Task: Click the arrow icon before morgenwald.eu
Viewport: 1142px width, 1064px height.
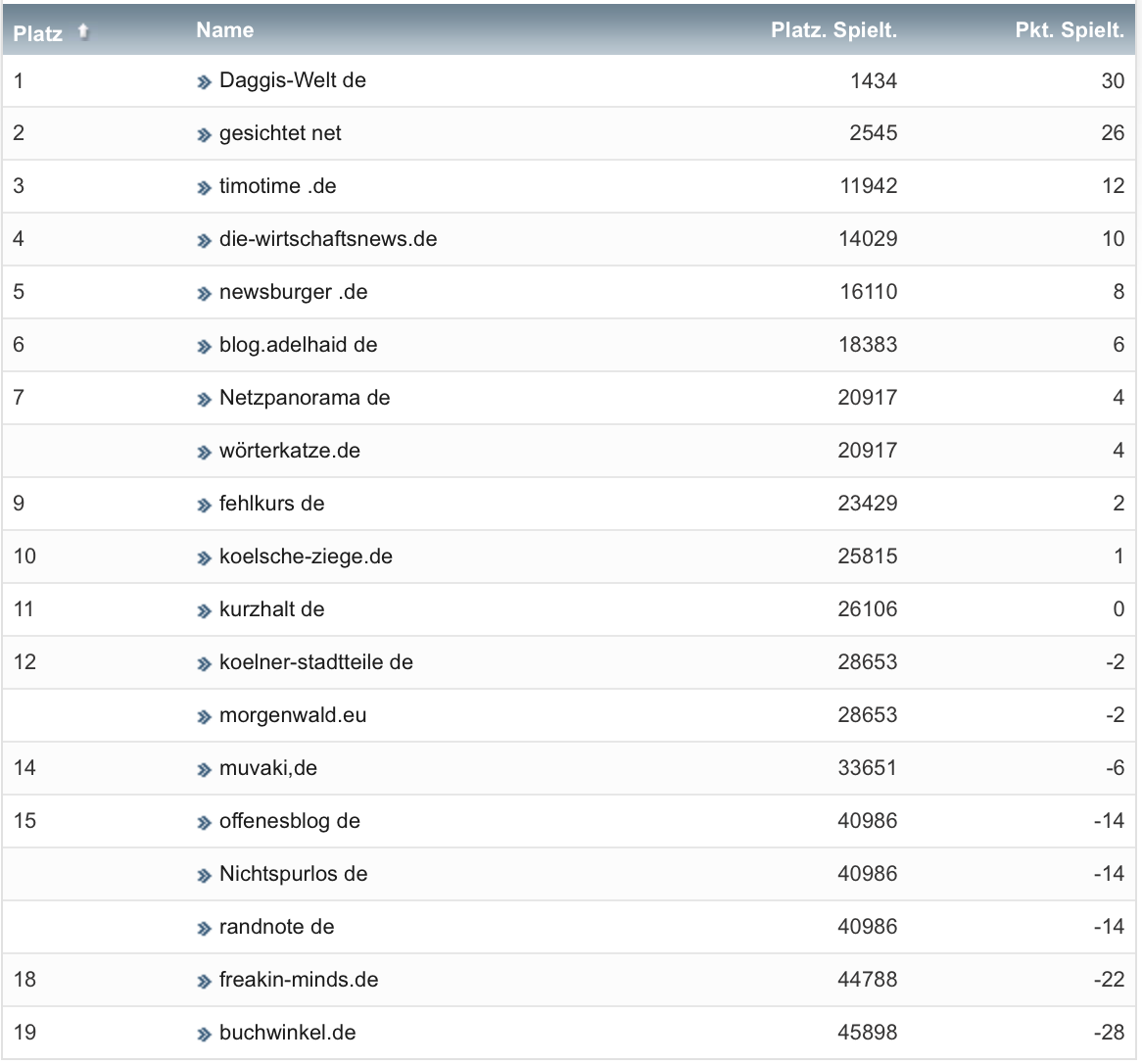Action: coord(204,717)
